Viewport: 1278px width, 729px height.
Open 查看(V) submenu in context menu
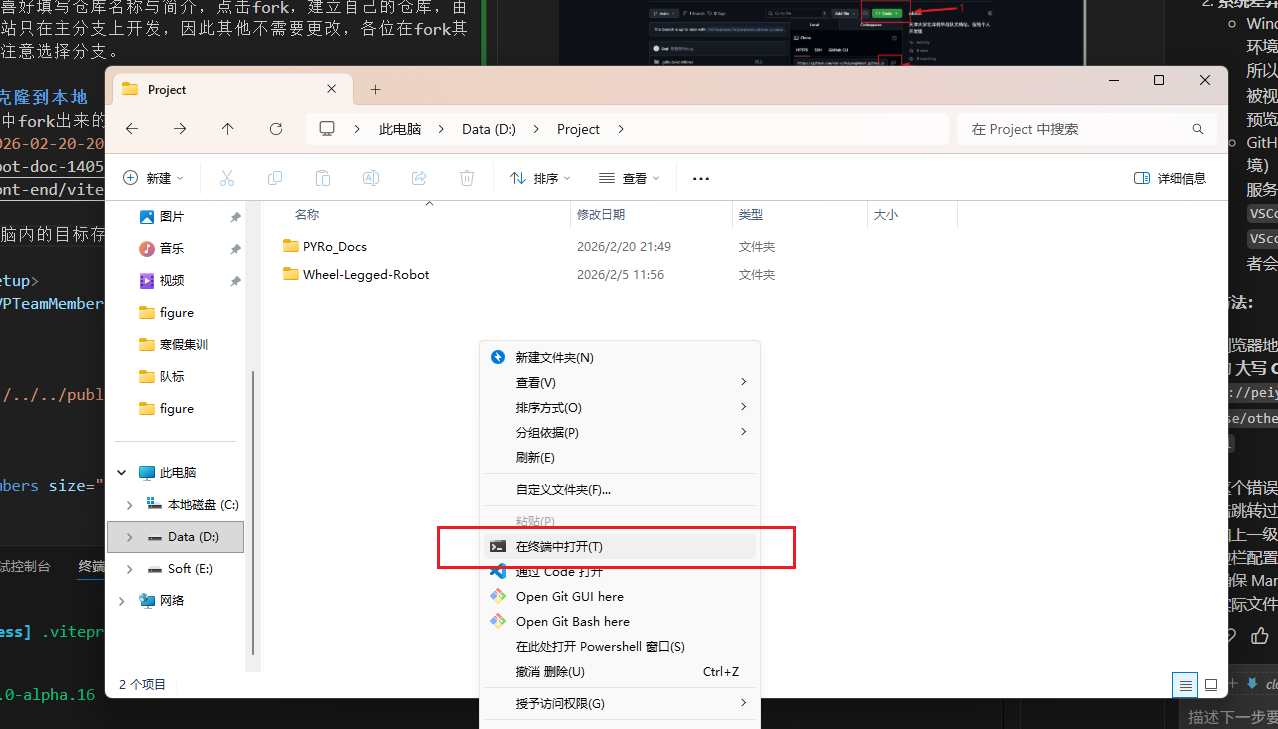(x=620, y=382)
